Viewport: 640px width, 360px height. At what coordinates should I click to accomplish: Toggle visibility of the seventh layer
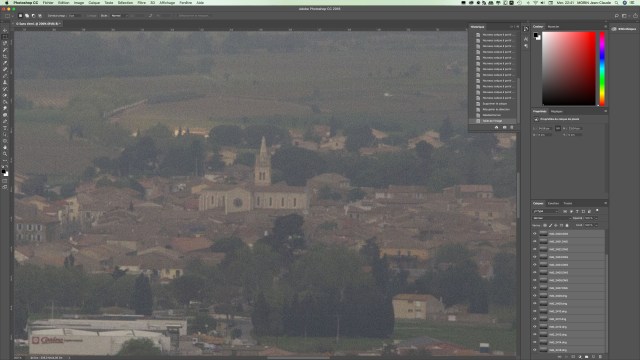click(x=535, y=280)
